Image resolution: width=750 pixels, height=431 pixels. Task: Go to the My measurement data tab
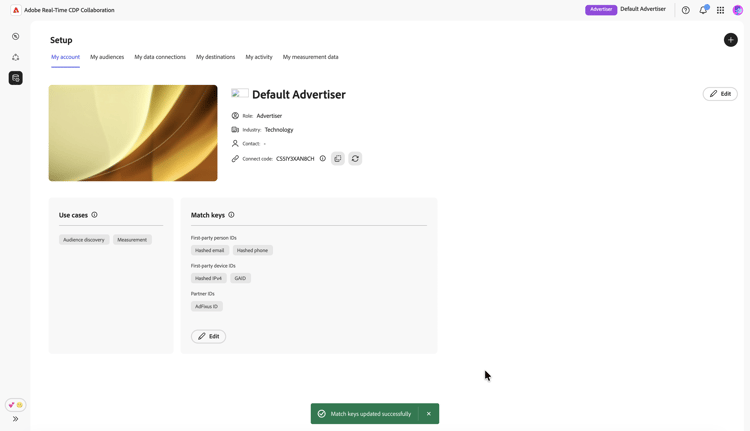pos(310,57)
